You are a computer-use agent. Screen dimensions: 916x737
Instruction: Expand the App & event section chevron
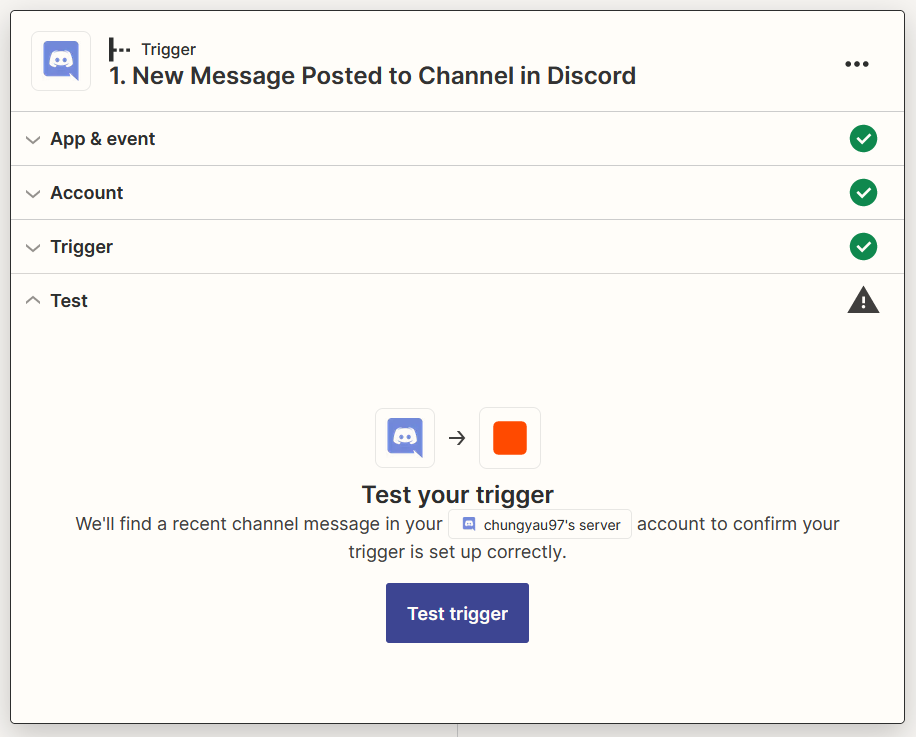pos(33,140)
